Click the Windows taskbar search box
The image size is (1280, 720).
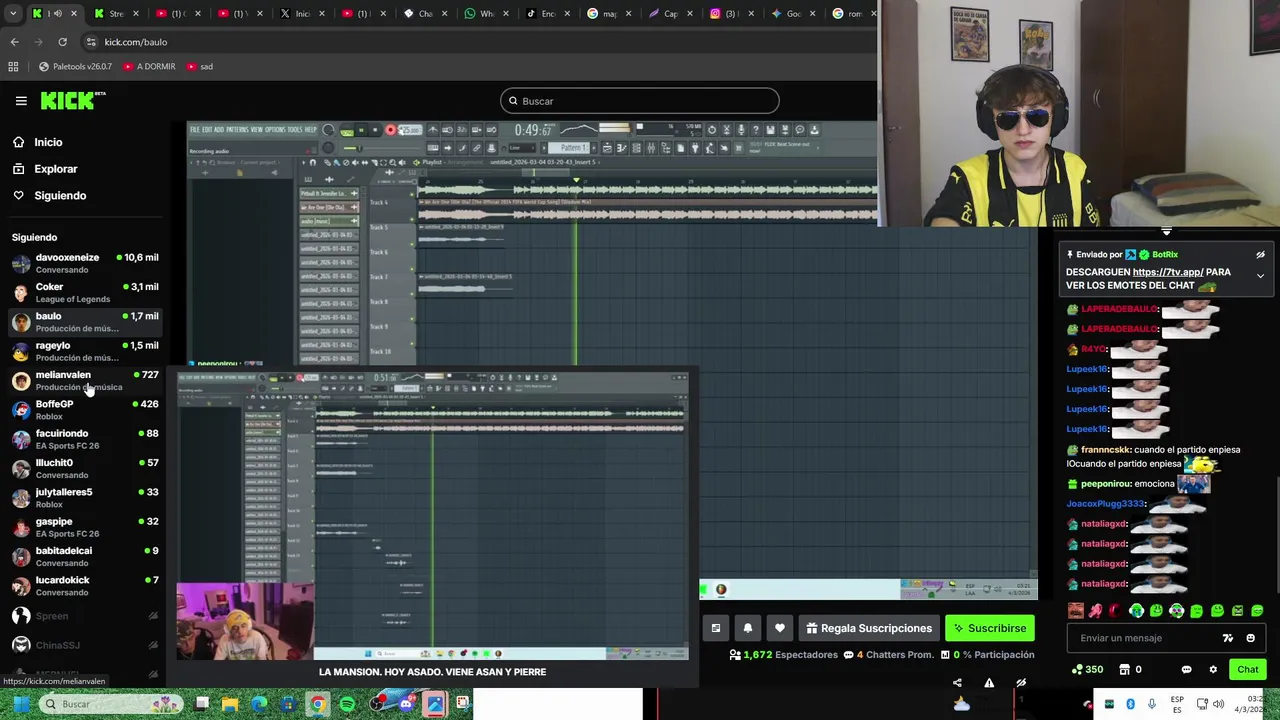point(112,704)
